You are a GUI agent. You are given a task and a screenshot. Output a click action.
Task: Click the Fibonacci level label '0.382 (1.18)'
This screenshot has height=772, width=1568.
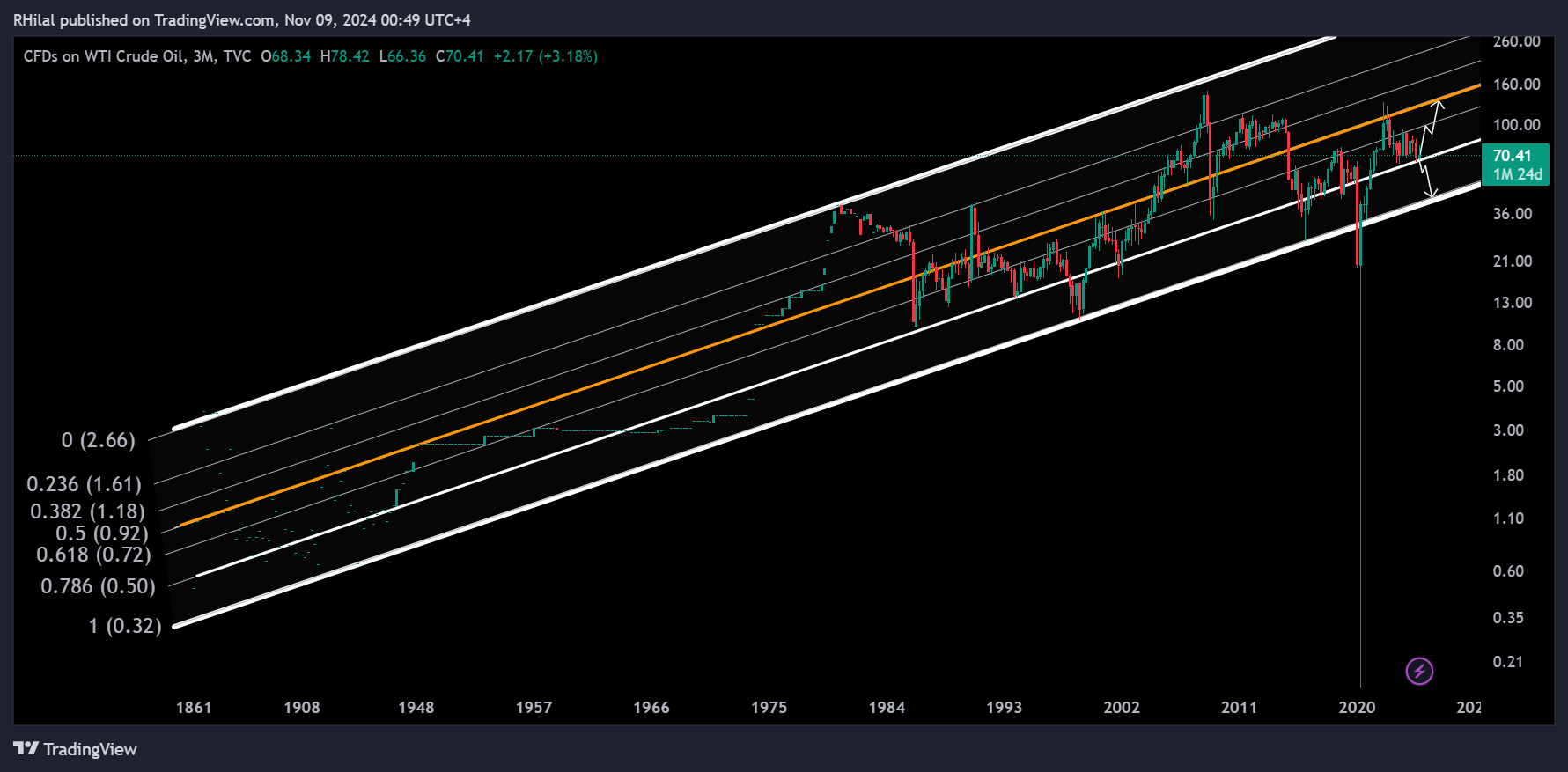pos(88,511)
